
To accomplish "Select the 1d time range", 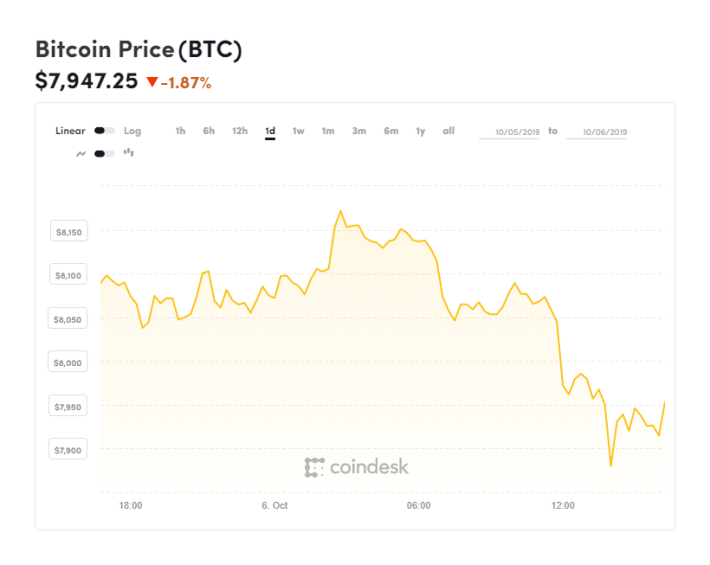I will coord(270,131).
